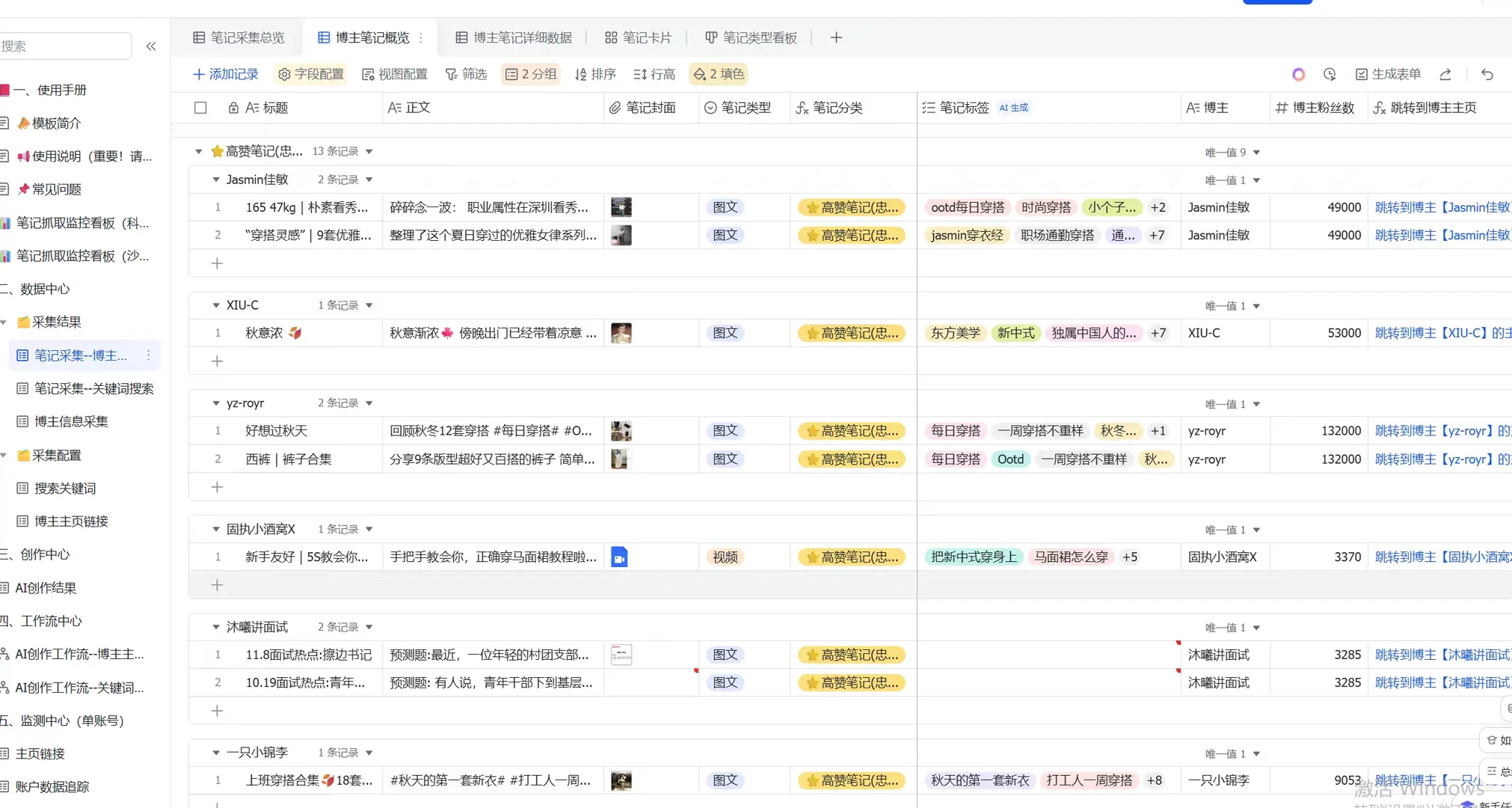Click the 生成表单 (generate form) button

1387,74
